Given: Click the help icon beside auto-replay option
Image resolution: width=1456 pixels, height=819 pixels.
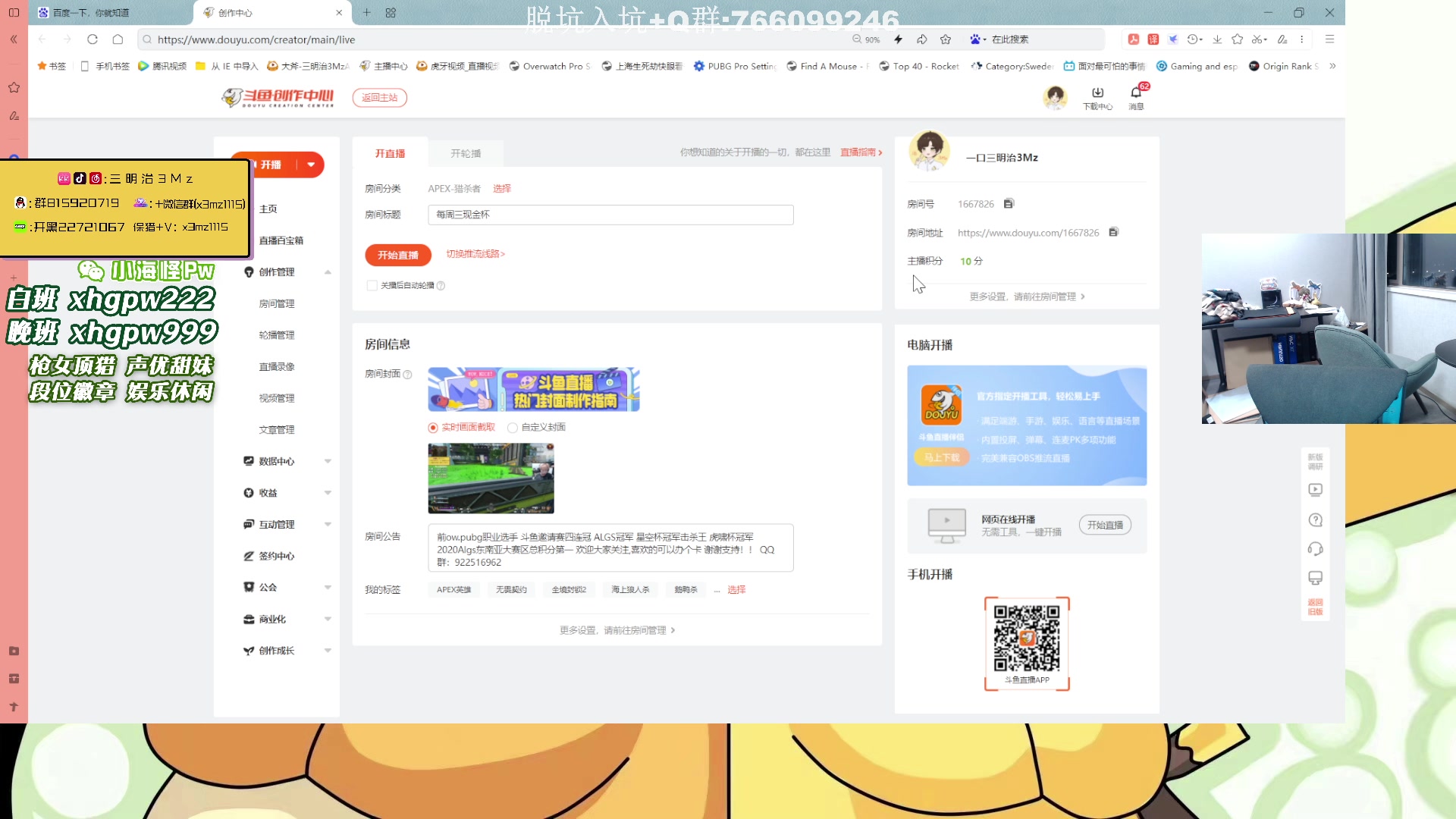Looking at the screenshot, I should tap(441, 286).
